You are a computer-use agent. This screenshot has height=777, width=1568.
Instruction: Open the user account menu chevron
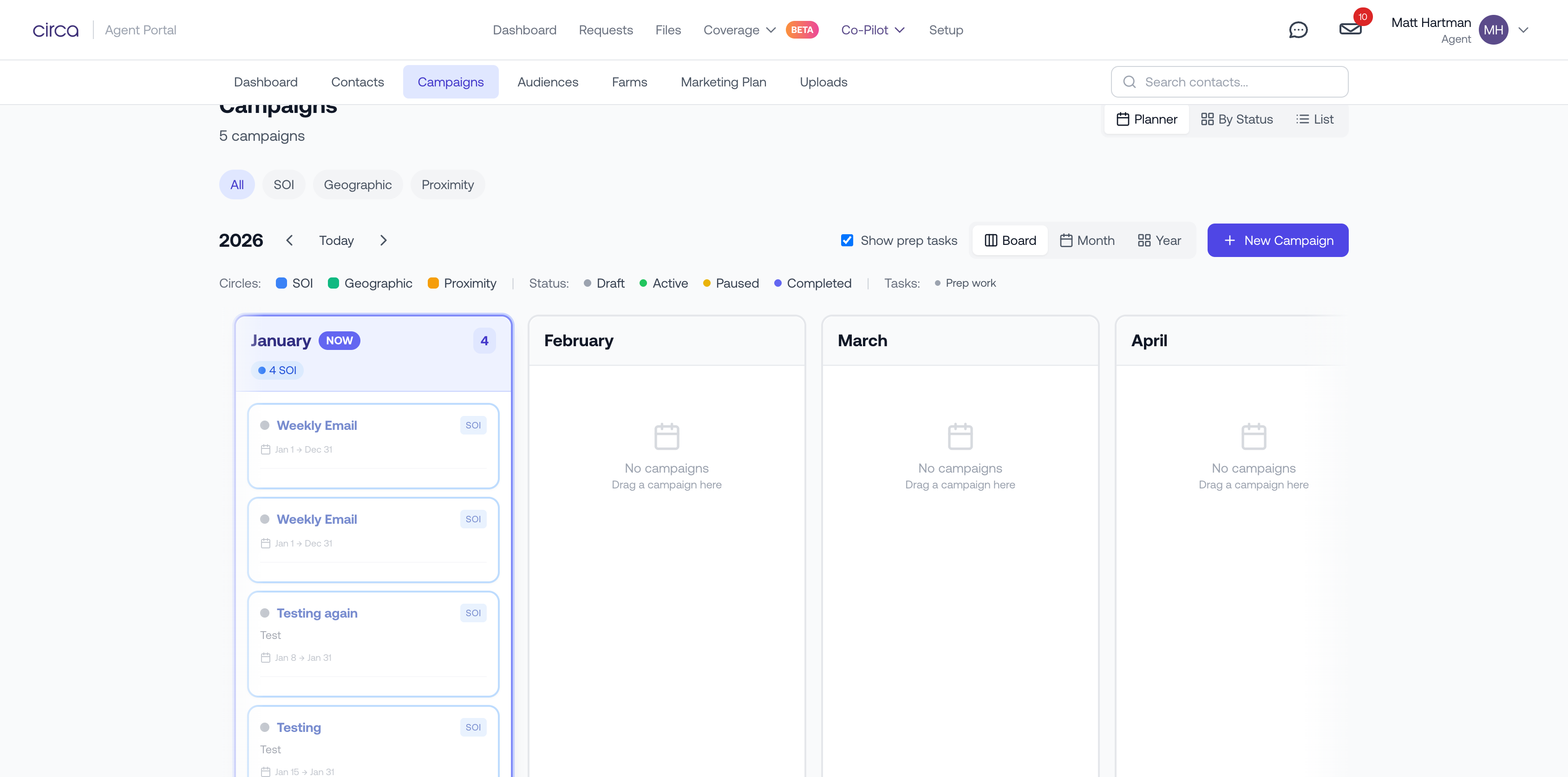pyautogui.click(x=1523, y=30)
